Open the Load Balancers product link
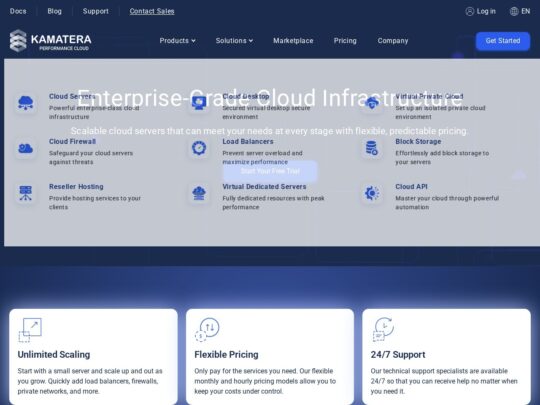This screenshot has height=405, width=540. 248,142
